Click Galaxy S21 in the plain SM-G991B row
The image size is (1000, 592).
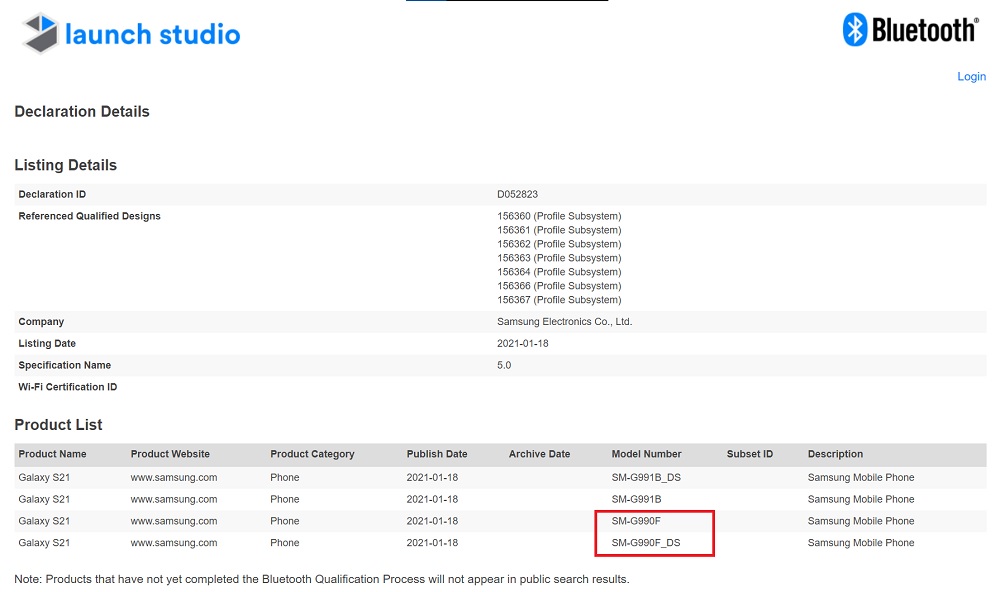44,500
